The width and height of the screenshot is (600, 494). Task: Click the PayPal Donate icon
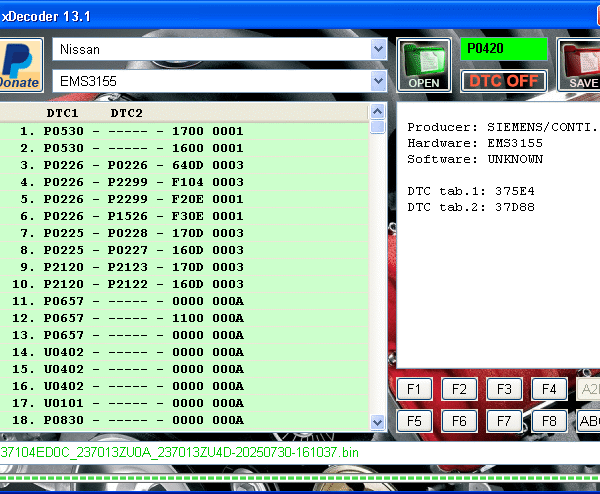pos(21,65)
